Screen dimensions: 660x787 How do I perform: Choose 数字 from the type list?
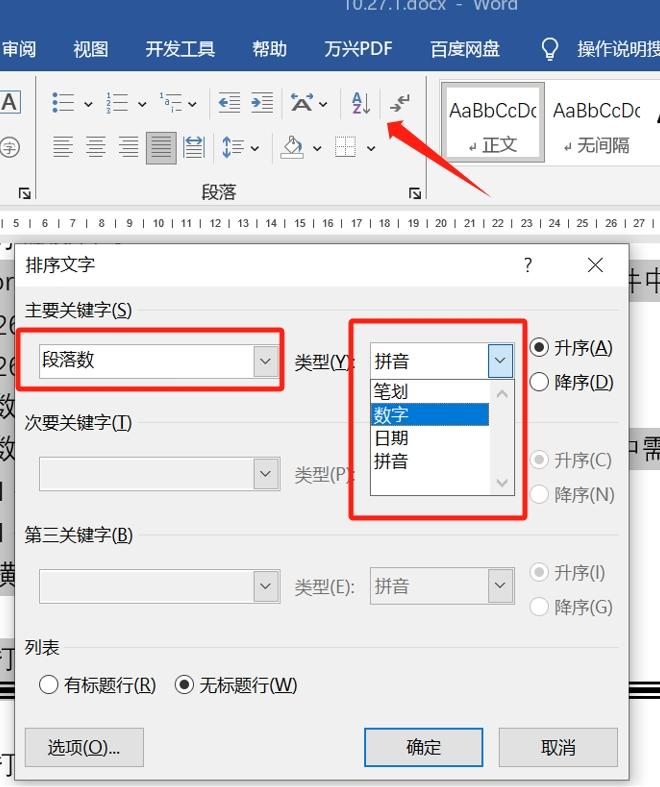click(x=430, y=414)
